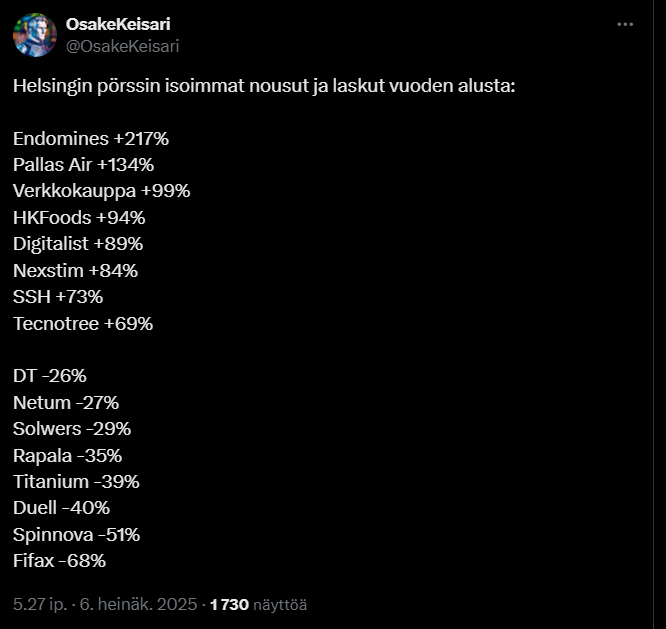
Task: Click the tweet heading about Helsingin pörssin
Action: (264, 86)
